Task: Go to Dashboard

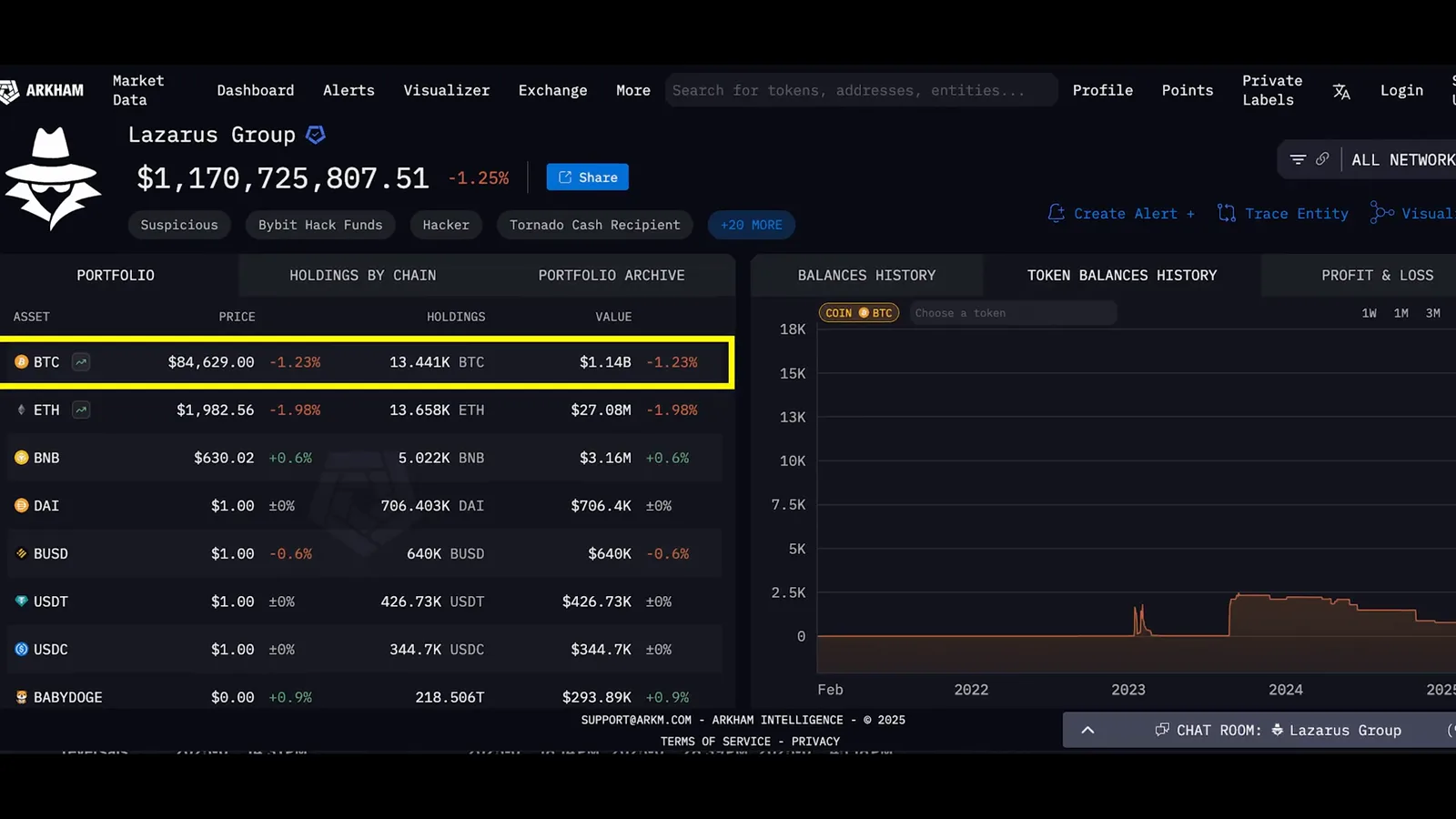Action: pyautogui.click(x=256, y=90)
